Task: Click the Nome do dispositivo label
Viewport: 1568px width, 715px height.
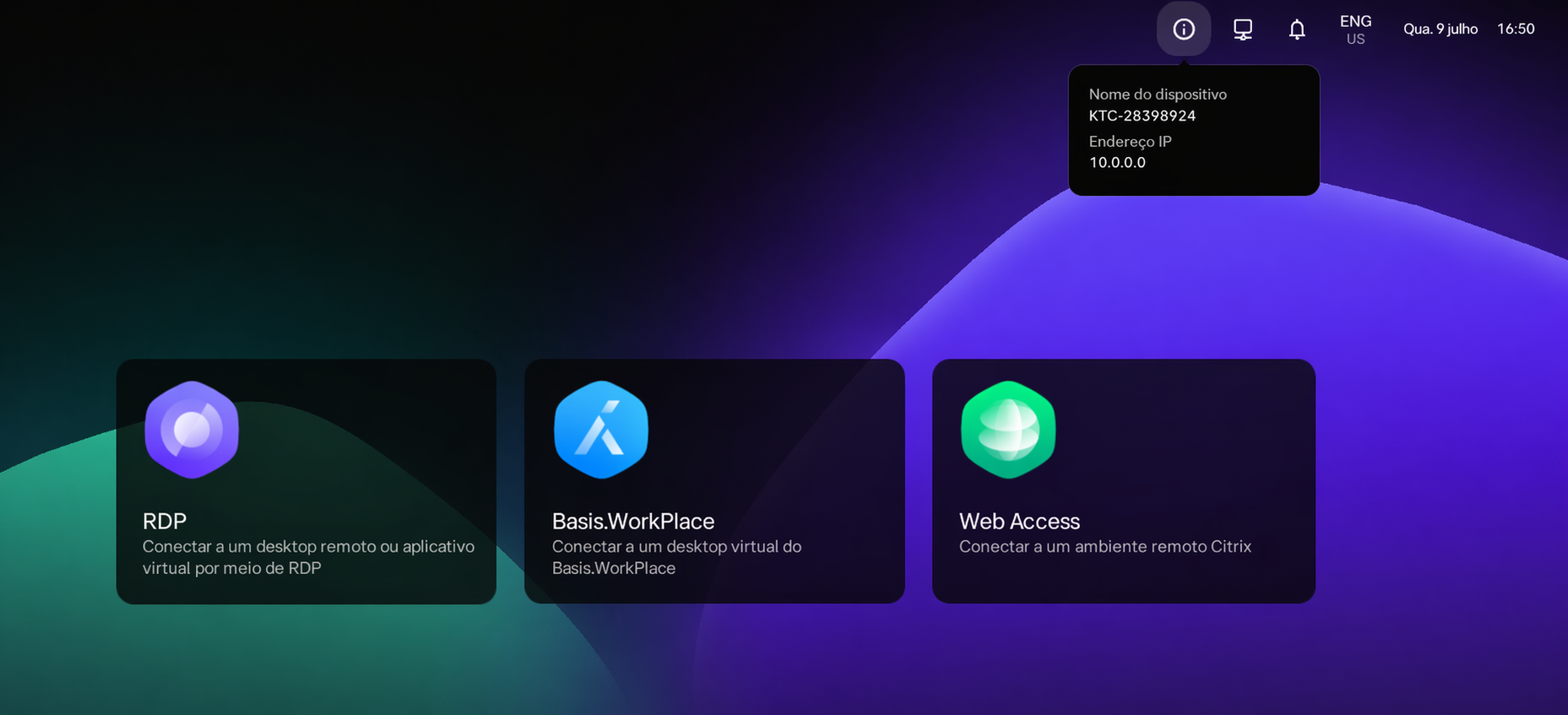Action: [x=1158, y=95]
